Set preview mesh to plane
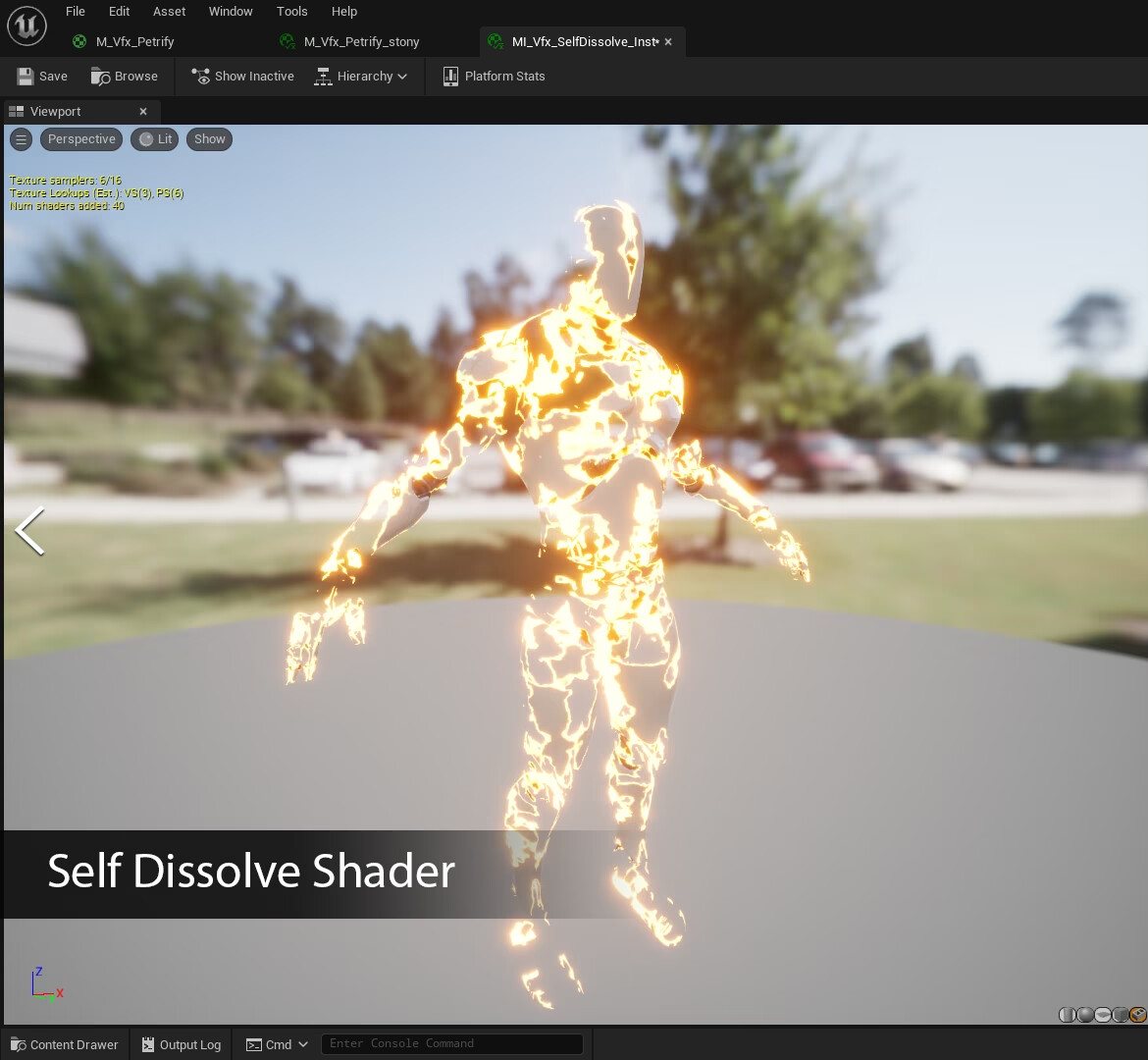The width and height of the screenshot is (1148, 1060). click(x=1103, y=1015)
